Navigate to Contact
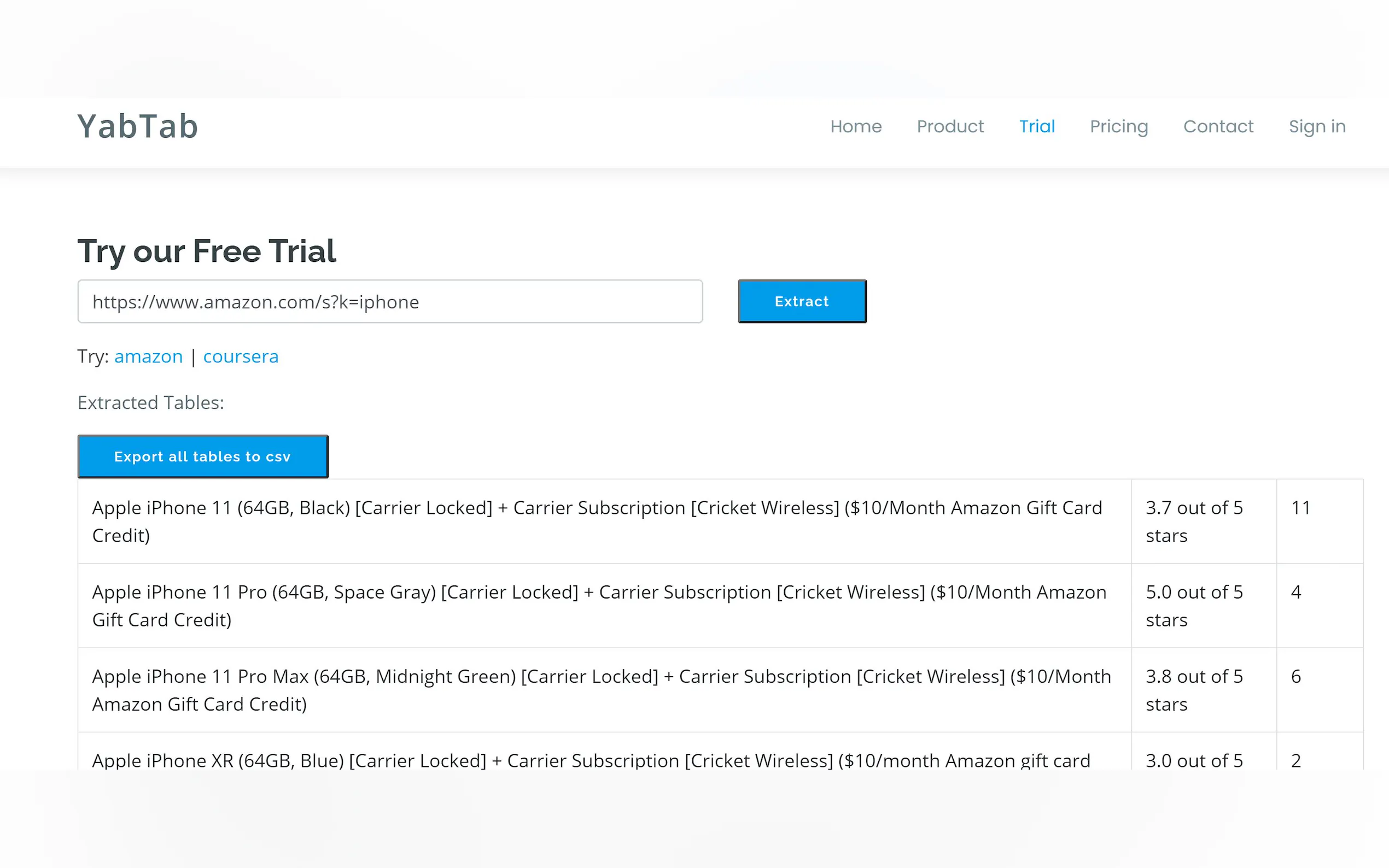1389x868 pixels. 1218,126
